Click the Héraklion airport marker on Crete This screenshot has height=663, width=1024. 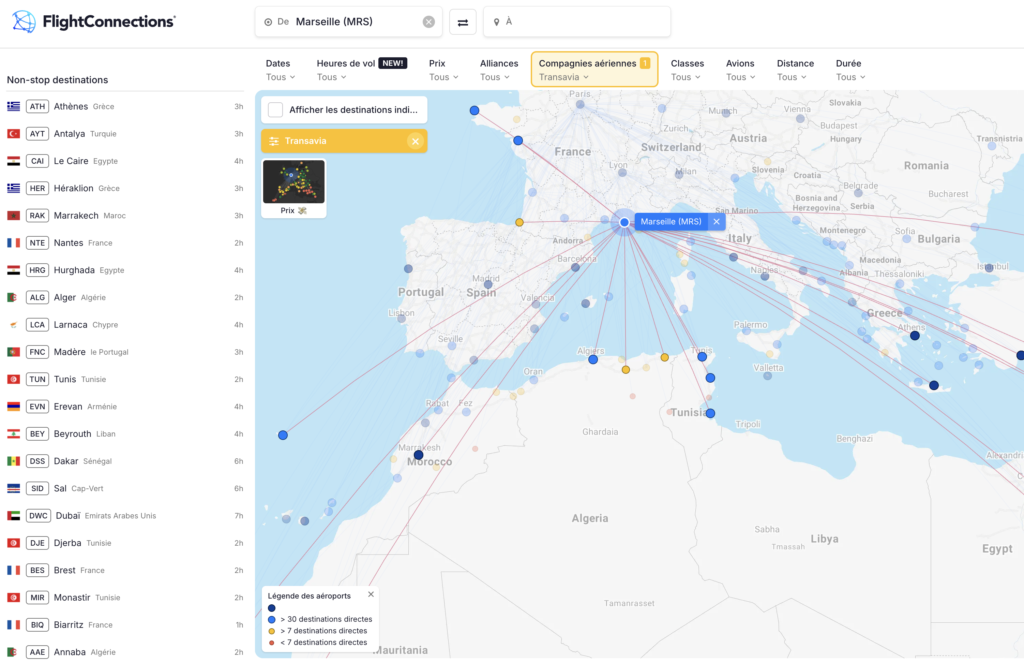click(934, 385)
